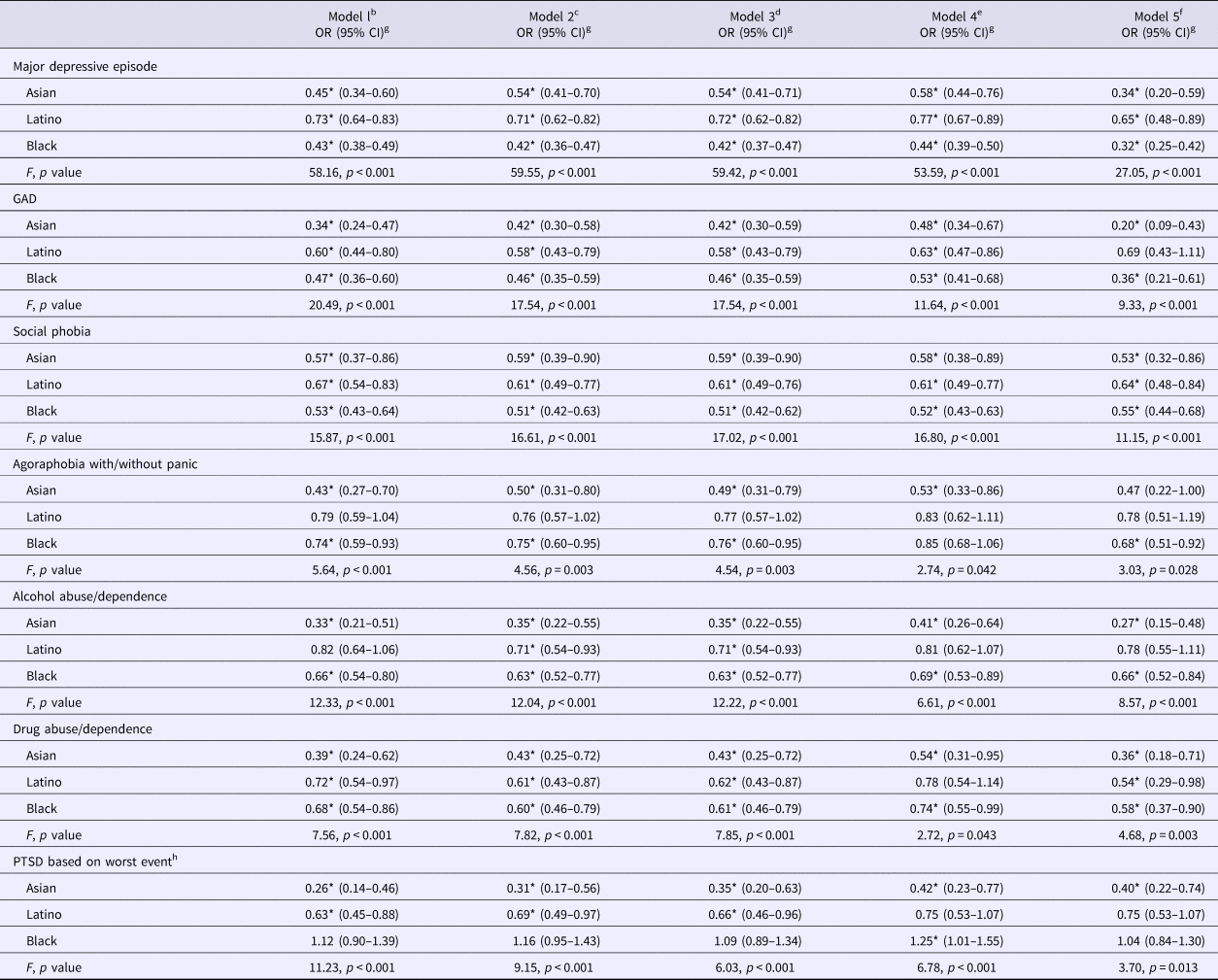Click the cell with 0.20* (0.09–0.43)
The image size is (1218, 980).
[x=1158, y=225]
